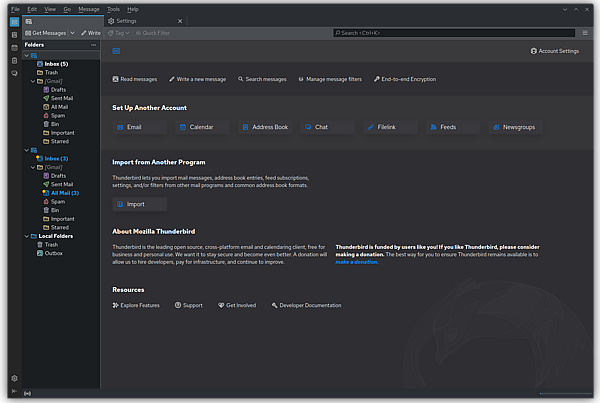Follow the 'make a donation' link

click(x=357, y=262)
